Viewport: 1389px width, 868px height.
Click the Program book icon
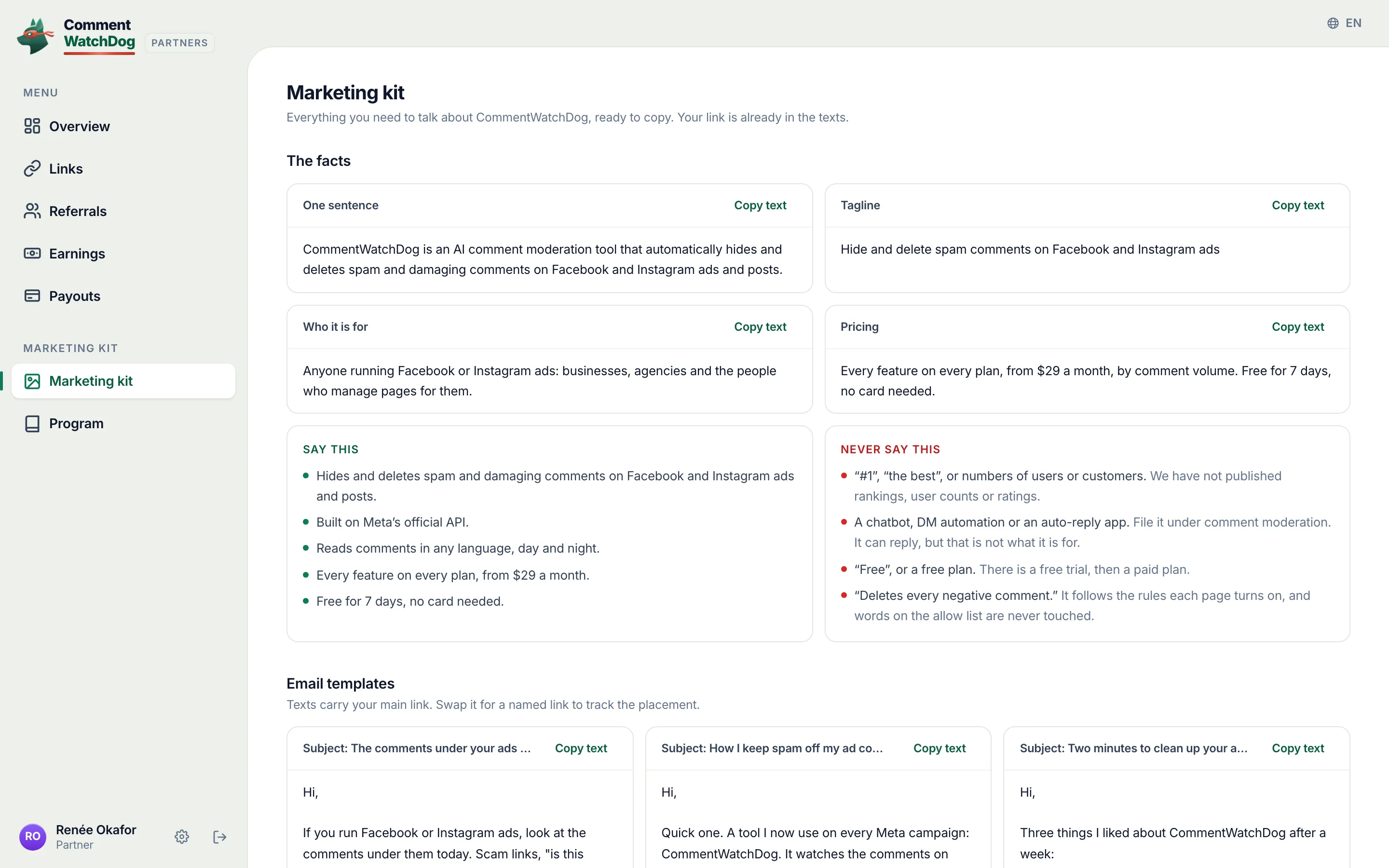[32, 424]
